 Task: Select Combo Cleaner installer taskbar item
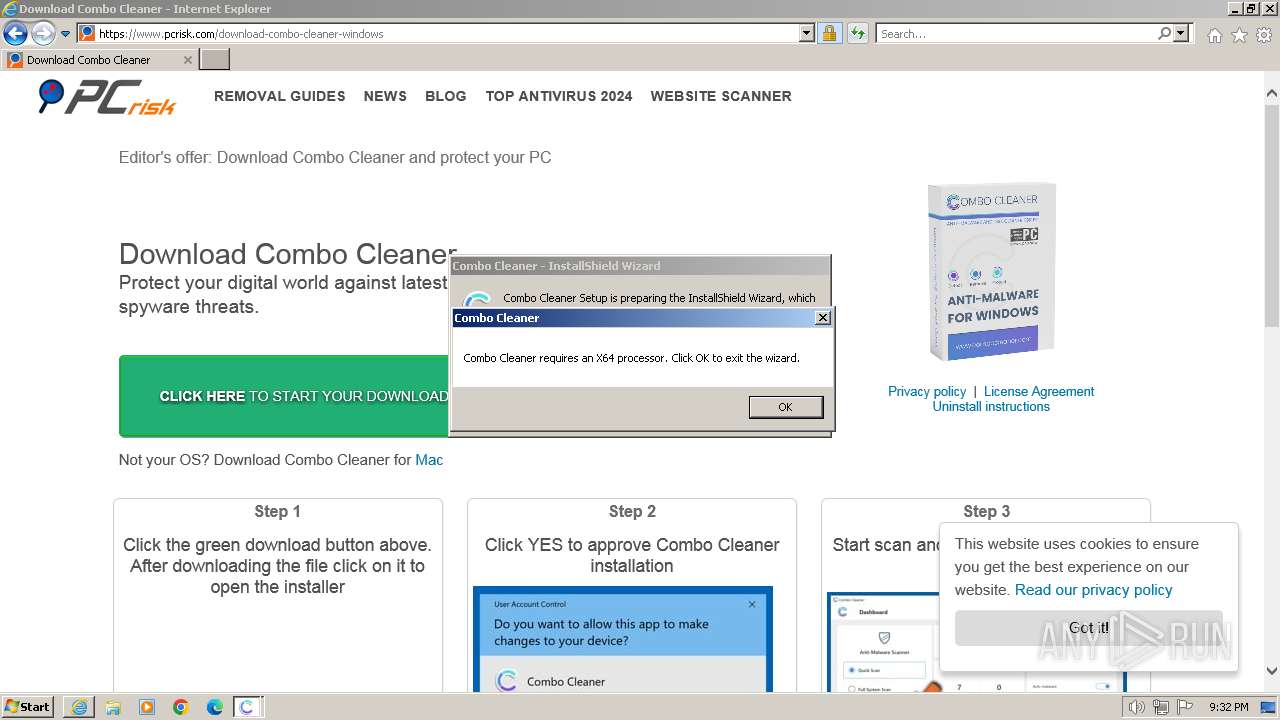pos(248,707)
